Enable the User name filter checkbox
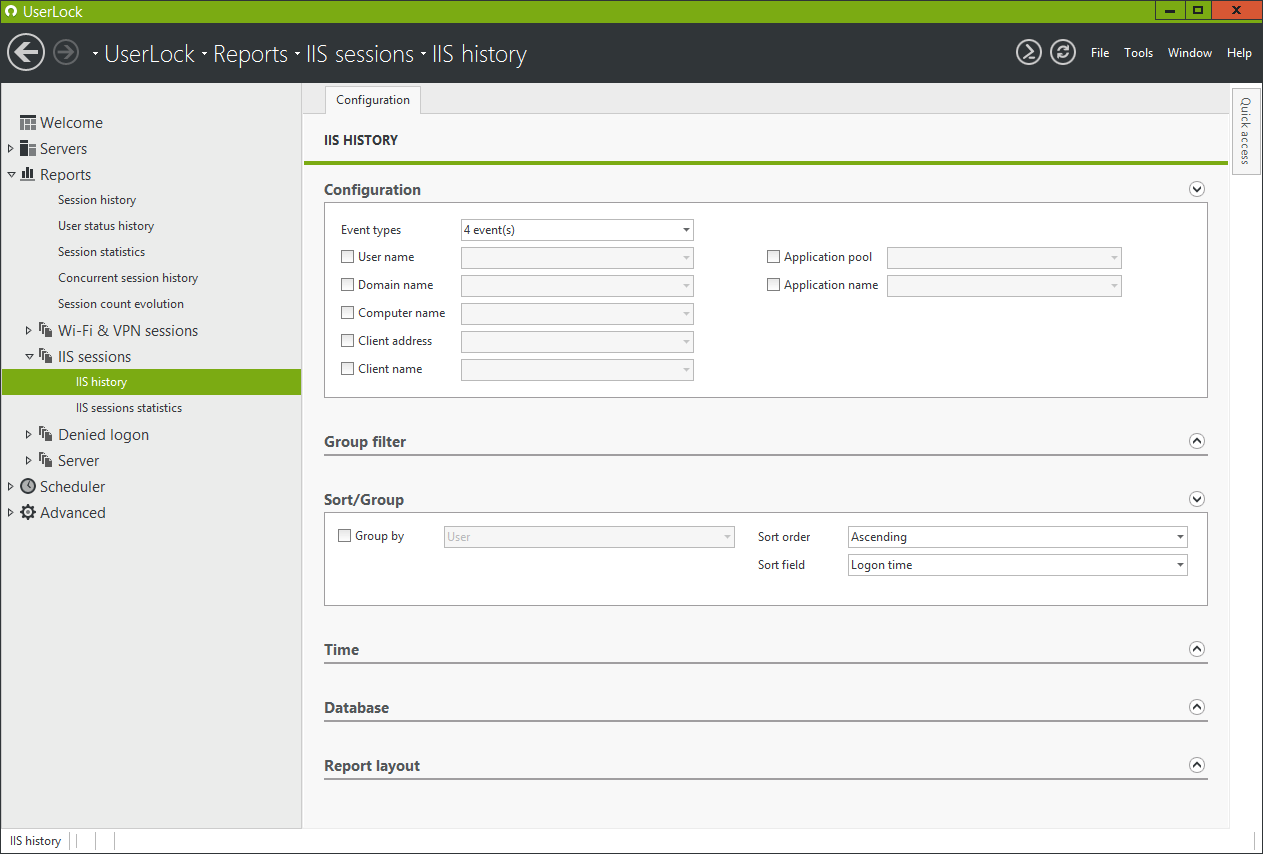Screen dimensions: 1263x854 (x=348, y=257)
